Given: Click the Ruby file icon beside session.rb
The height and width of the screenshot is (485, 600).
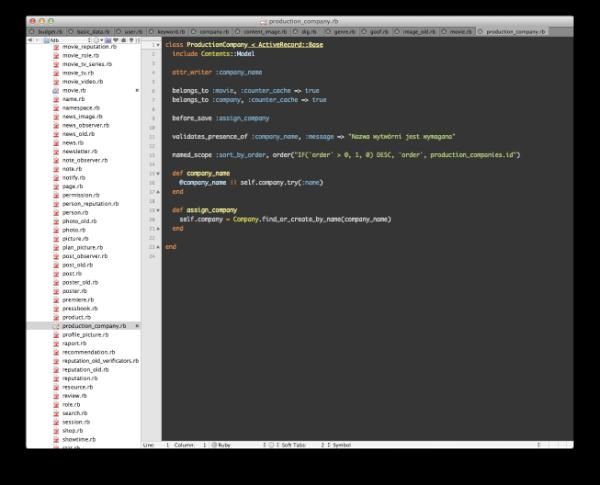Looking at the screenshot, I should [x=57, y=421].
